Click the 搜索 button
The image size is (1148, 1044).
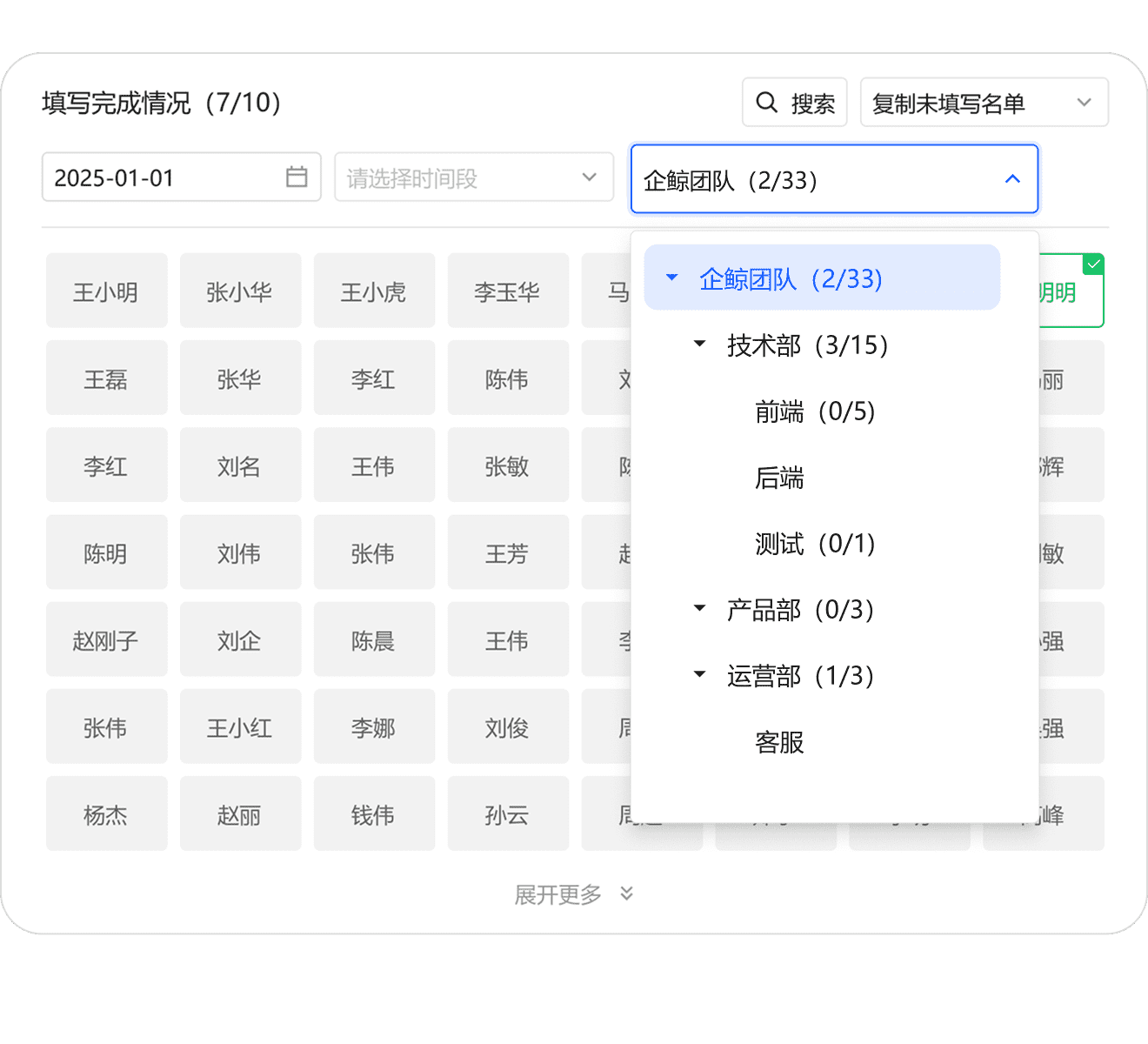click(794, 103)
